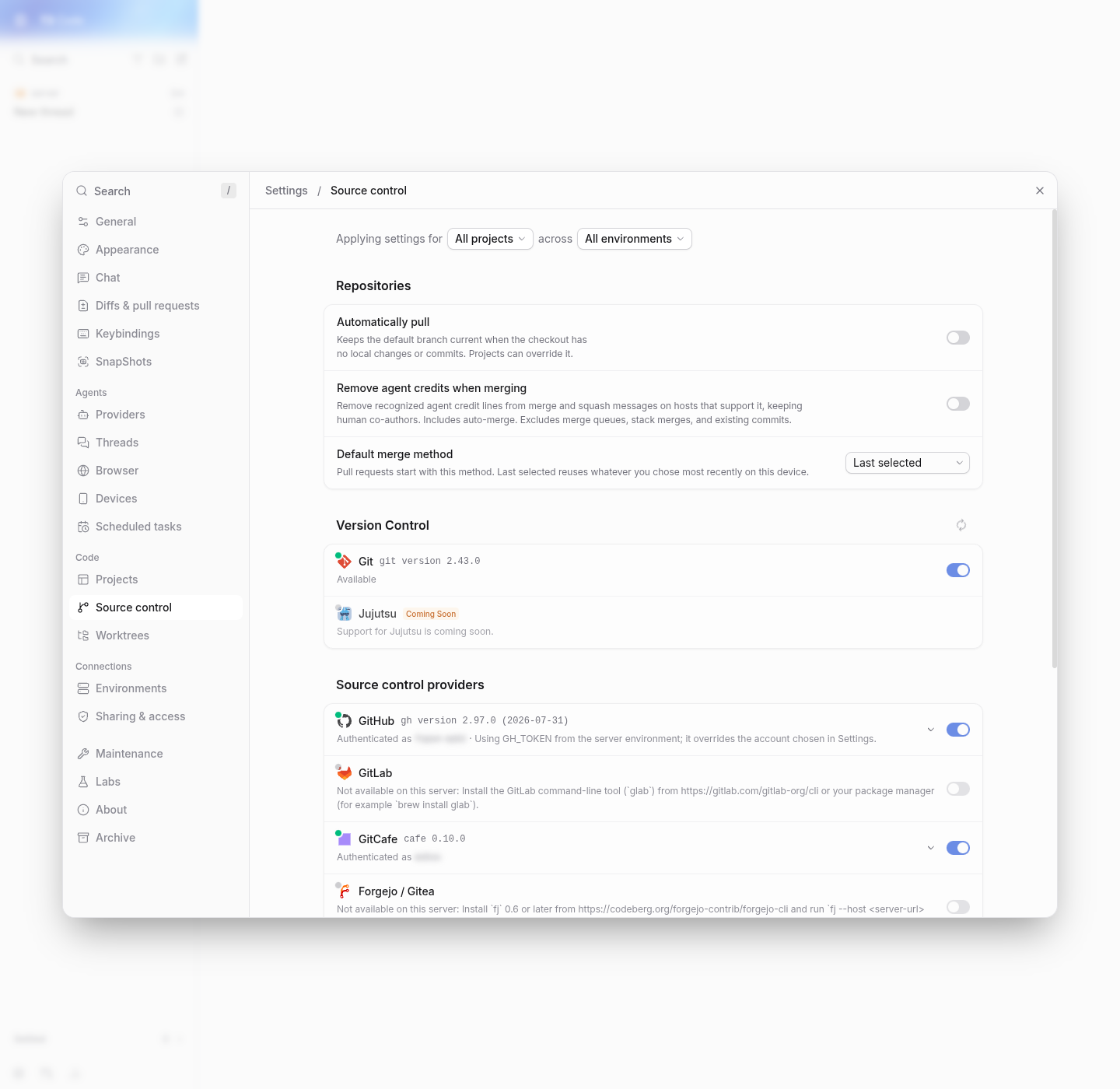Click the settings panel vertical scrollbar
The image size is (1120, 1089).
1055,439
